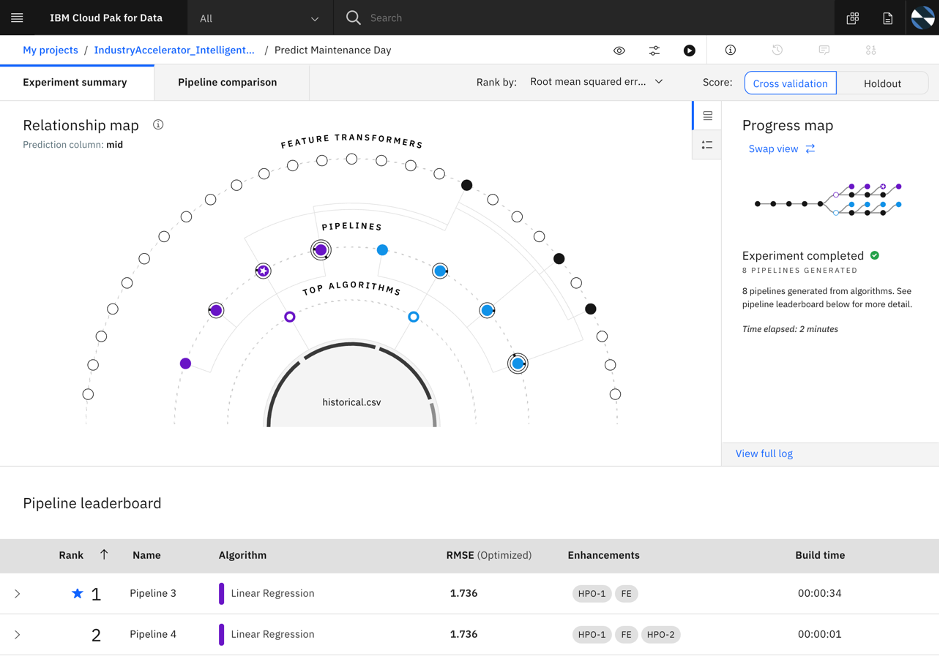Open View full log
939x658 pixels.
764,453
